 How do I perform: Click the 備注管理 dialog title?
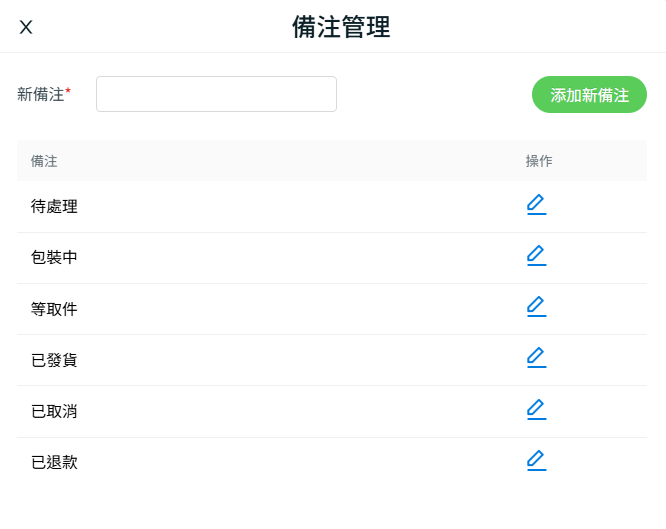[341, 27]
